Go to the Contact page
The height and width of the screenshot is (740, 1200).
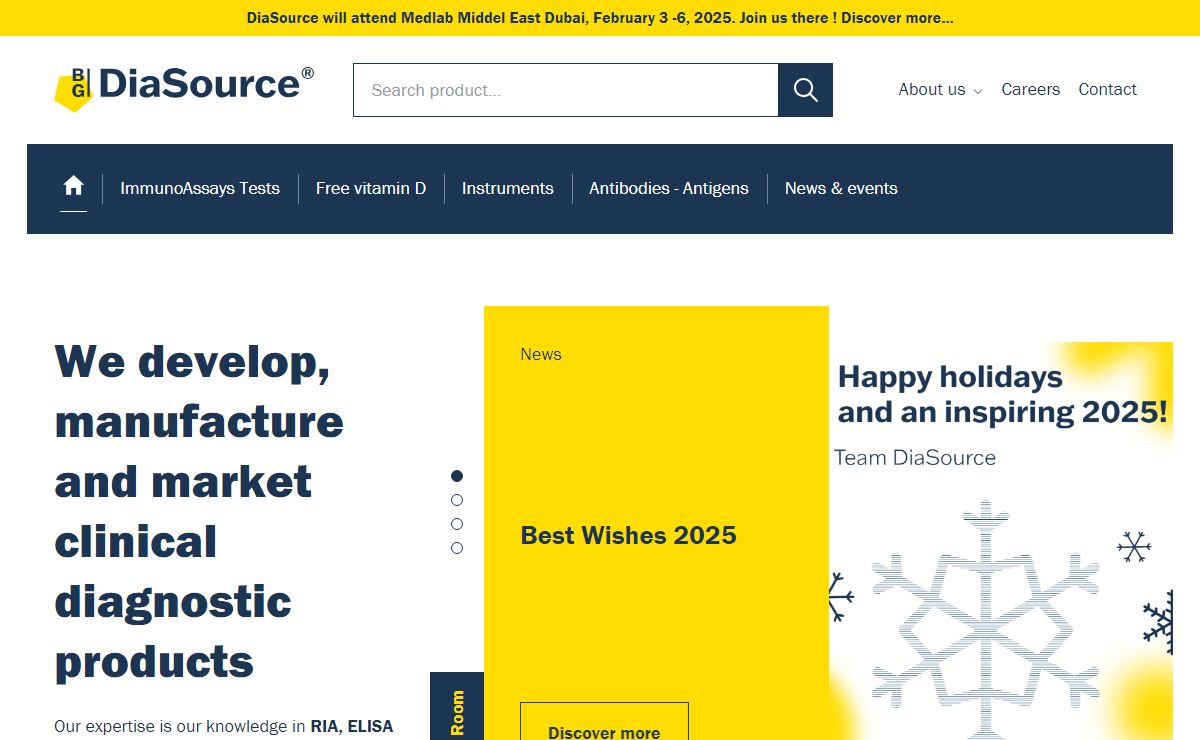[1107, 90]
